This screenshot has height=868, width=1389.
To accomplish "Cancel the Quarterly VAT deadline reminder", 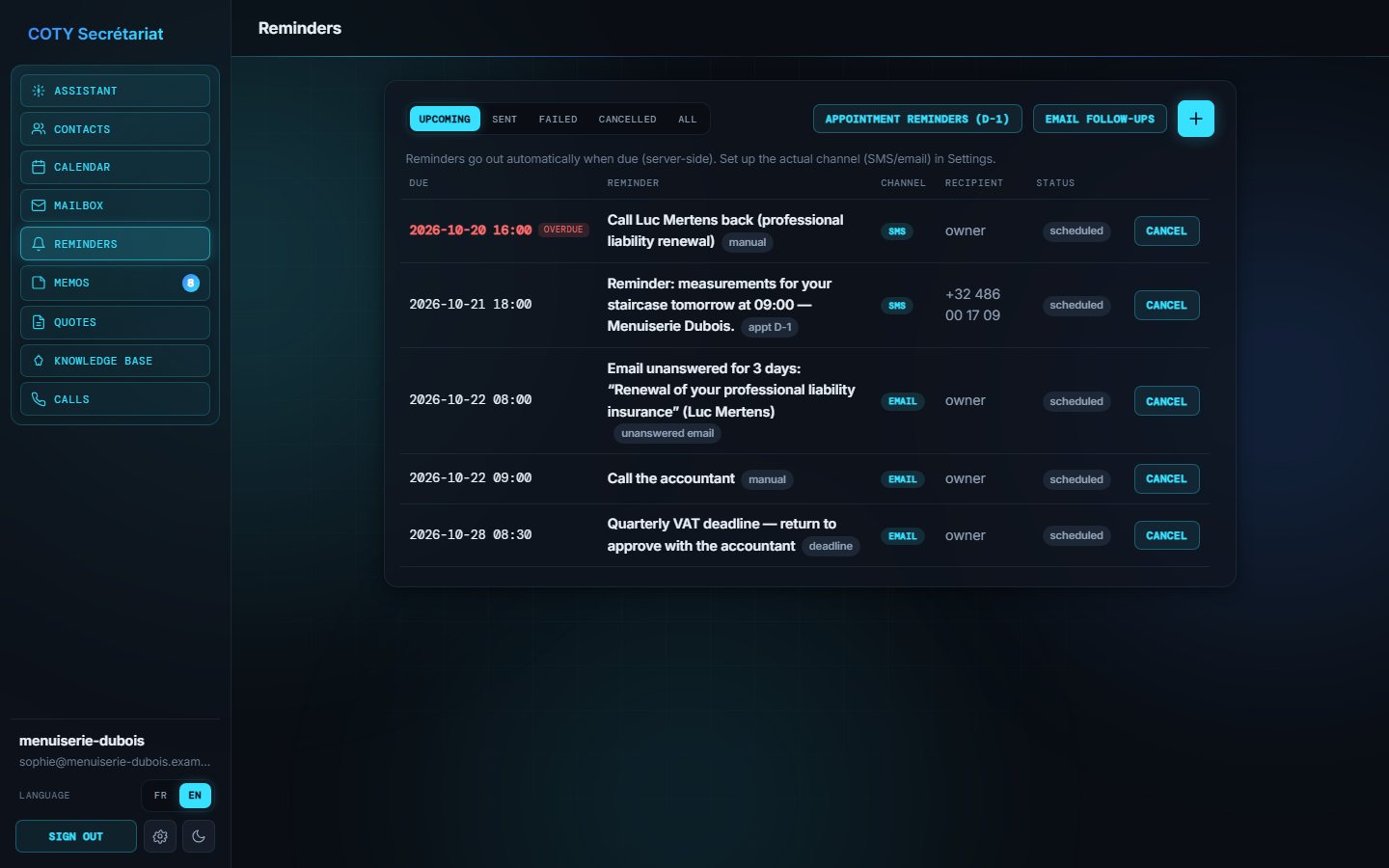I will (x=1166, y=535).
